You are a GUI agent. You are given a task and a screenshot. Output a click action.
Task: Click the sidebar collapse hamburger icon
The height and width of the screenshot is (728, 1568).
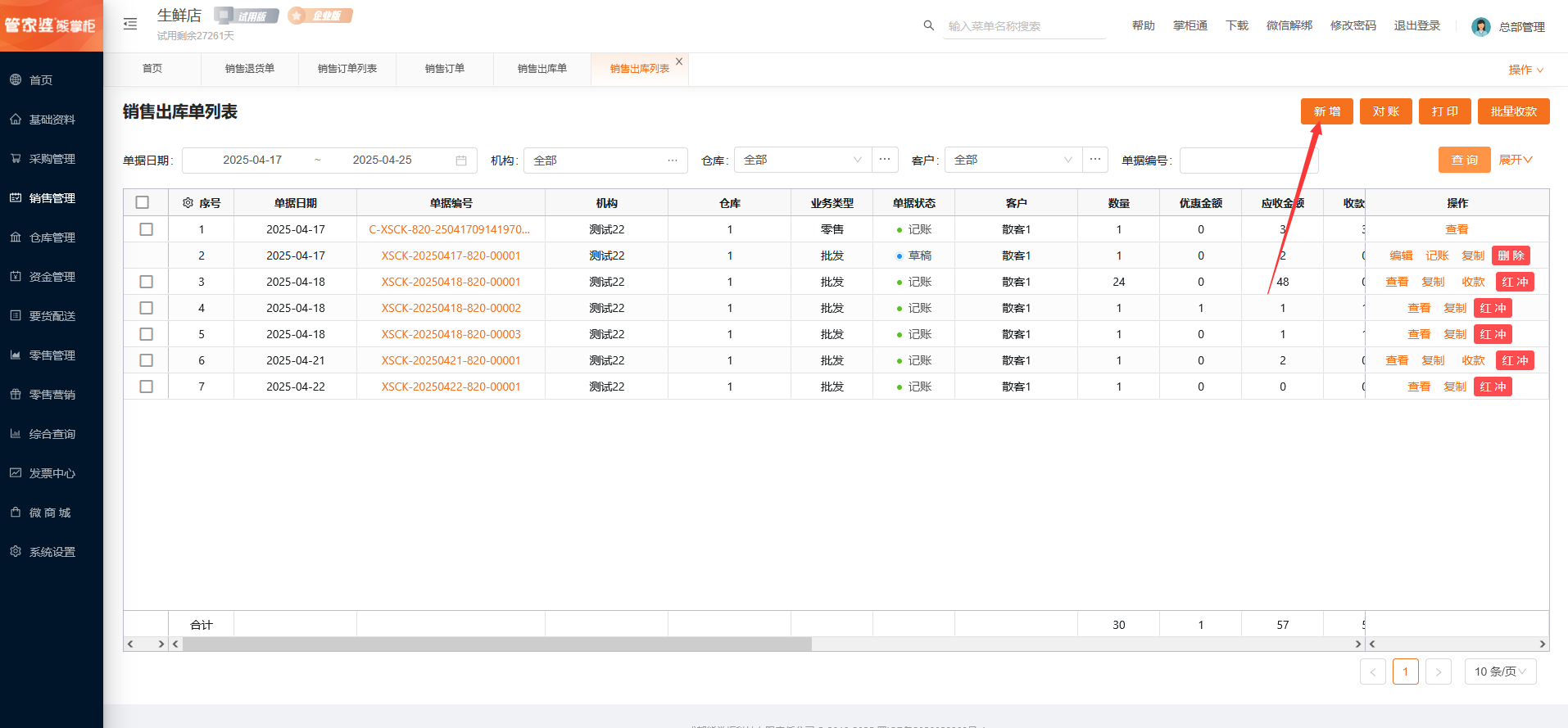point(130,24)
